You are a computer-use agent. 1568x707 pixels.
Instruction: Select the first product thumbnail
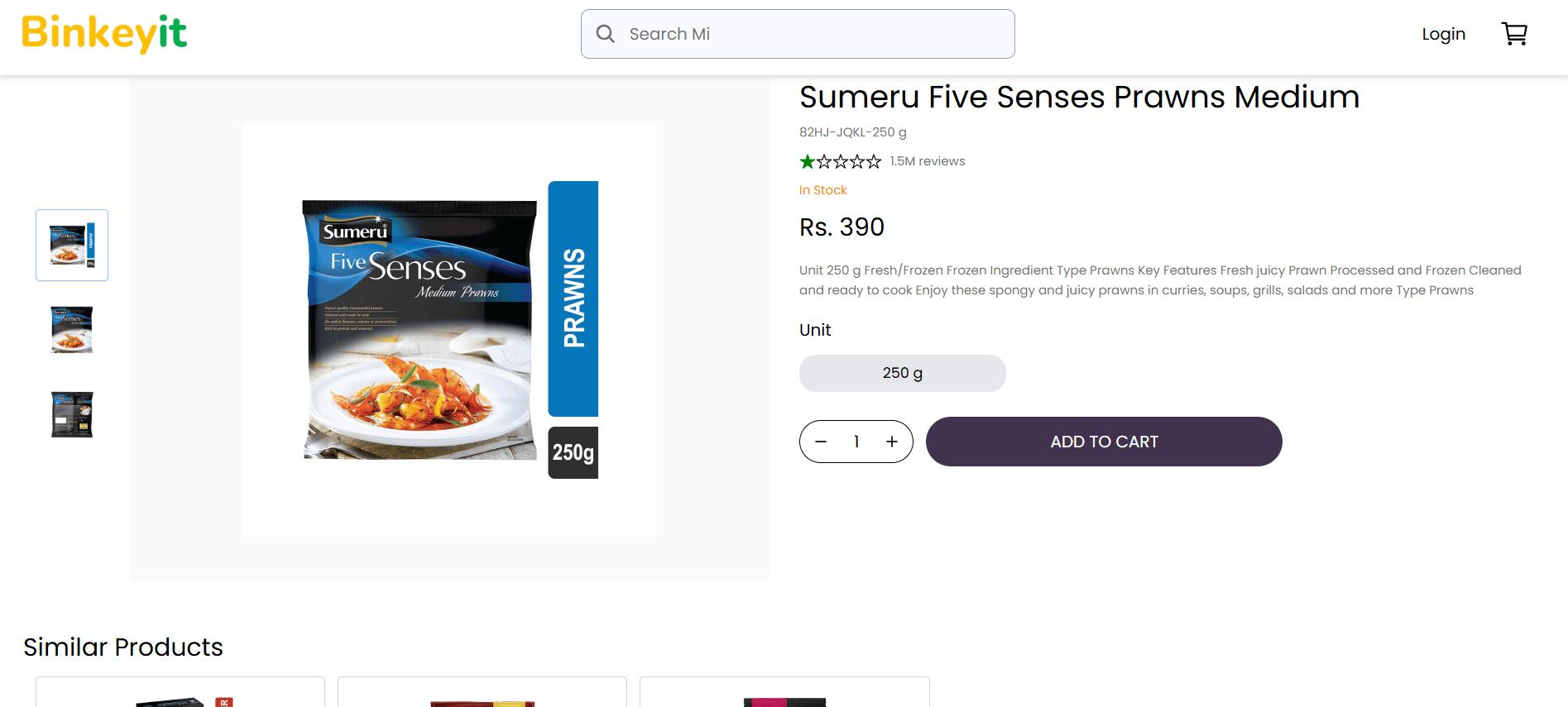[72, 245]
